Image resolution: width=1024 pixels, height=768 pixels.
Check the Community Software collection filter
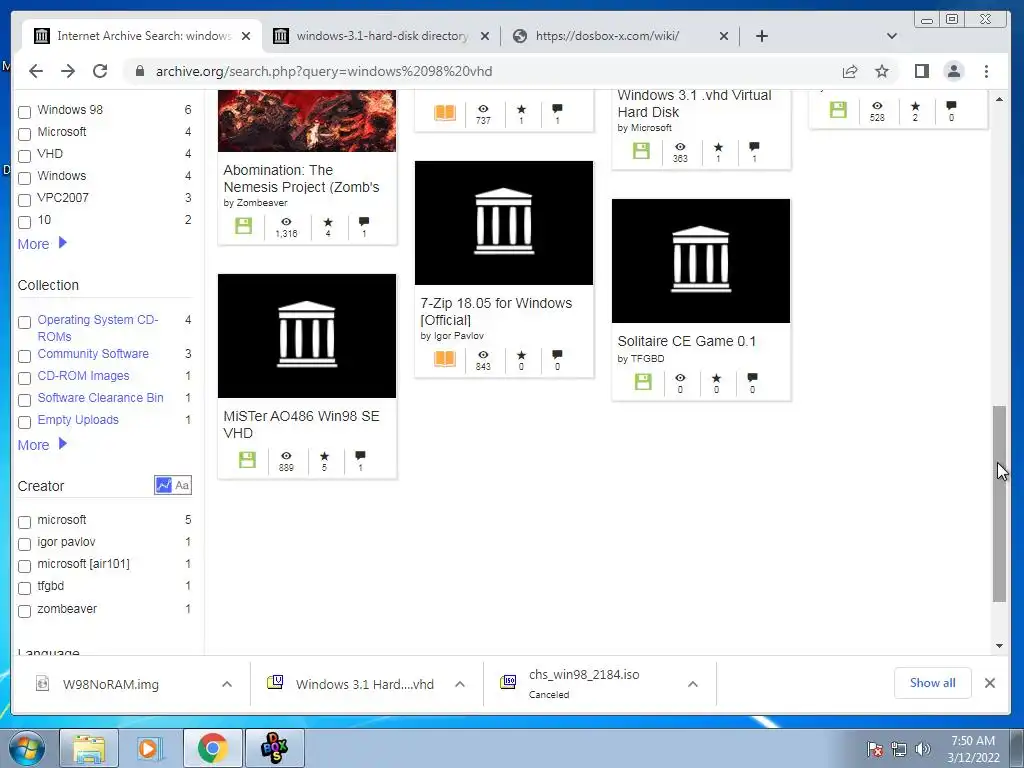24,356
